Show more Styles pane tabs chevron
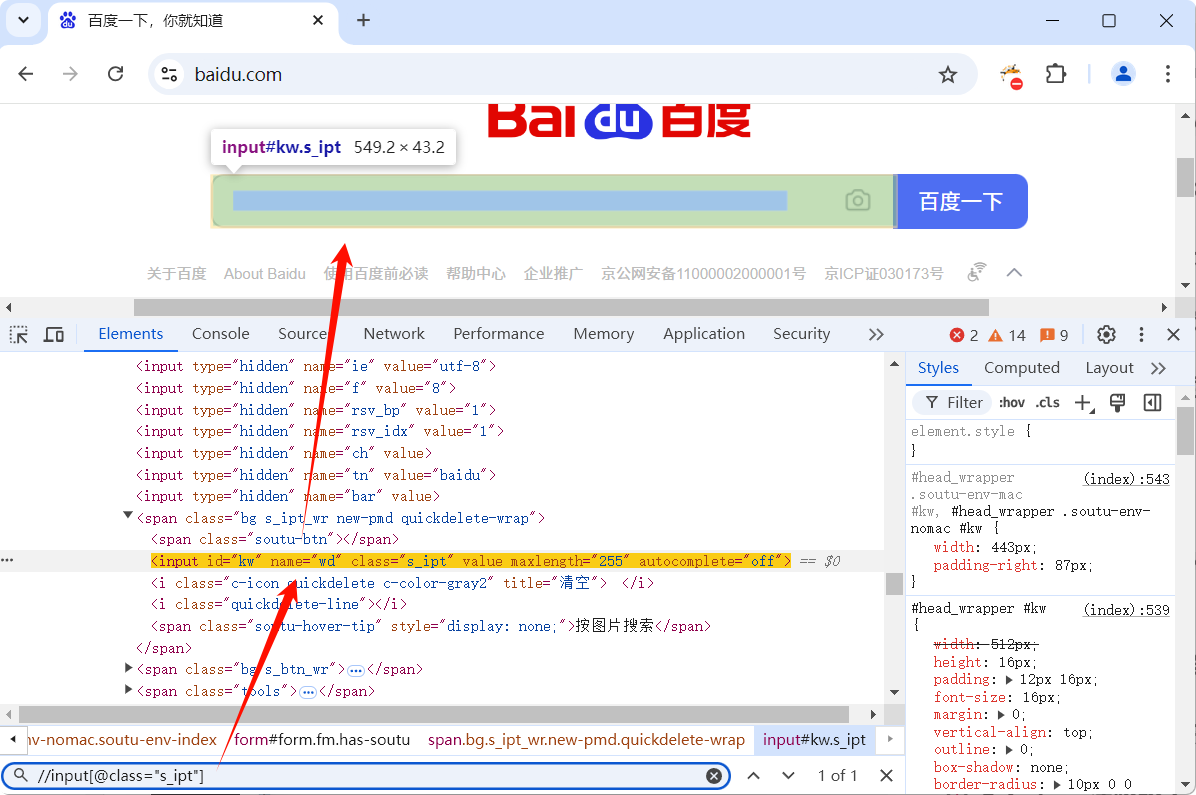 coord(1158,369)
